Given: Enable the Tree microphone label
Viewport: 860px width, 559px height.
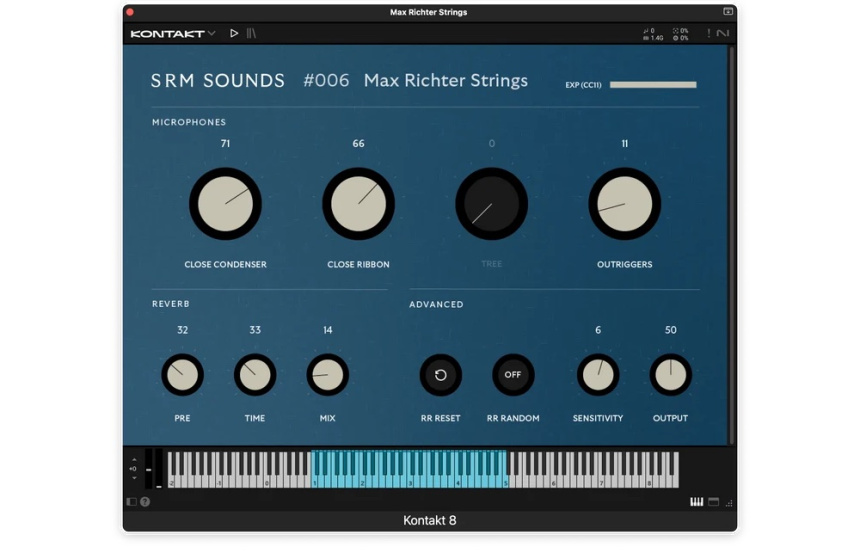Looking at the screenshot, I should [x=491, y=264].
